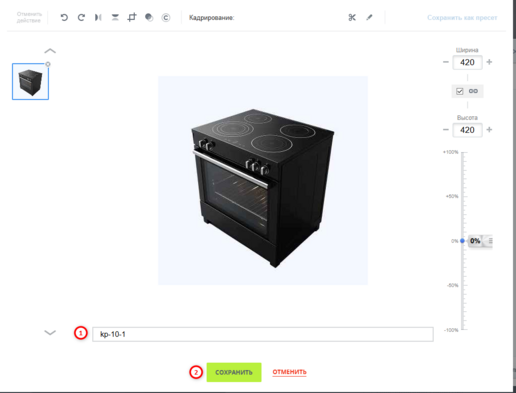
Task: Remove thumbnail with small corner circle
Action: click(48, 64)
